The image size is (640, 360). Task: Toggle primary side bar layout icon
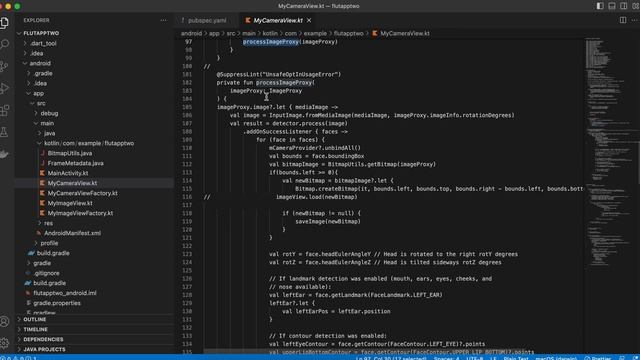(600, 6)
